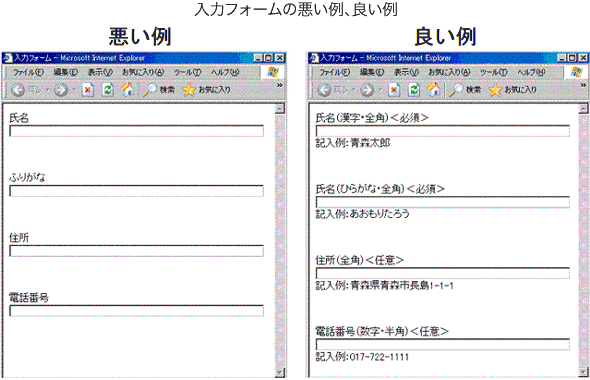
Task: Click ふりがな input field in bad example
Action: coord(136,191)
